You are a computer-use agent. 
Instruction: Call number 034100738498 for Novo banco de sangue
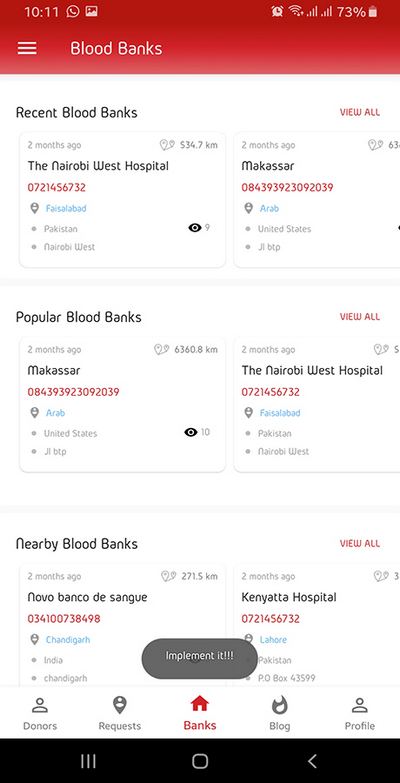64,619
